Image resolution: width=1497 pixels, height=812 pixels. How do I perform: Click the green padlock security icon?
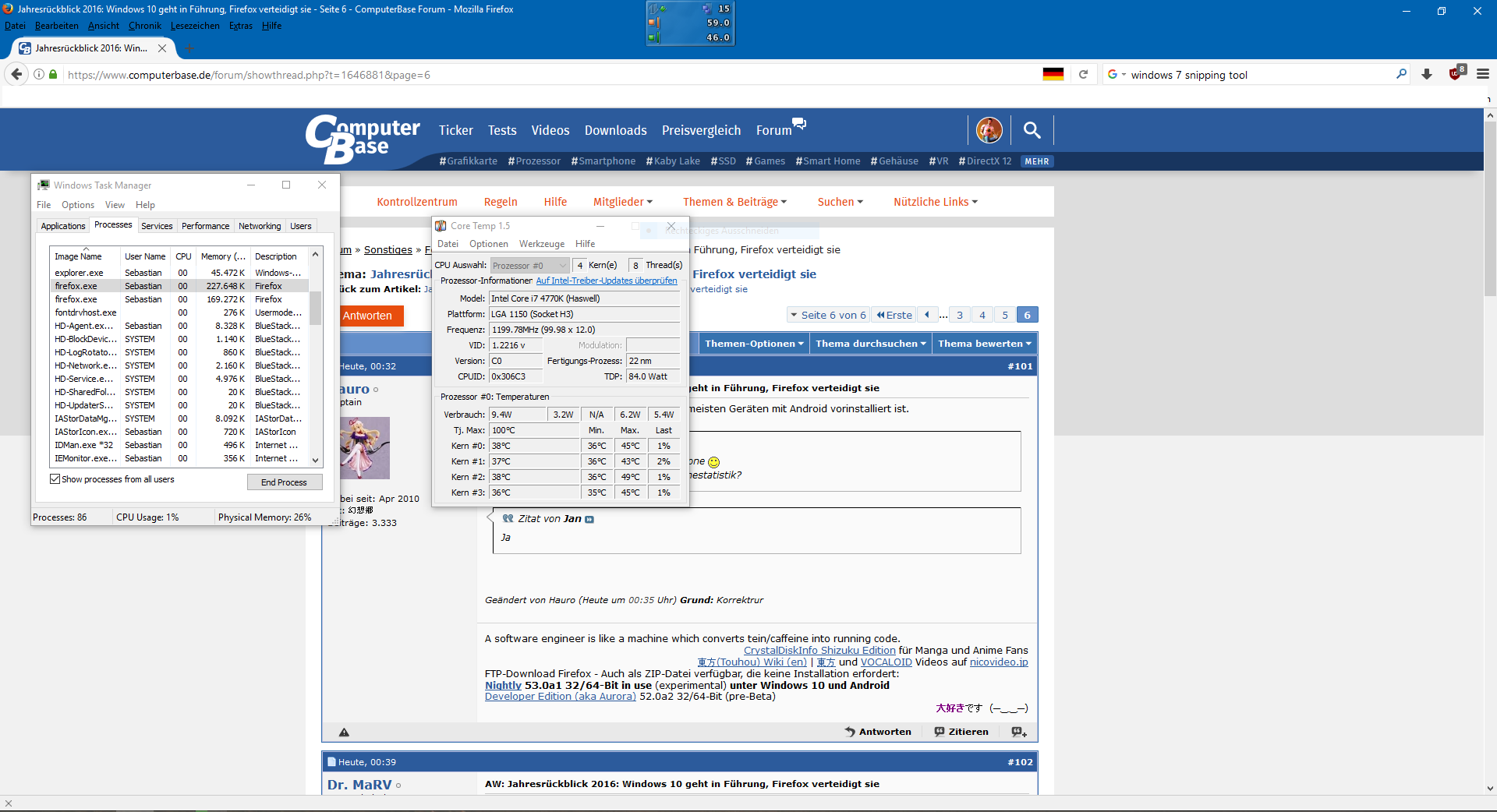[53, 75]
